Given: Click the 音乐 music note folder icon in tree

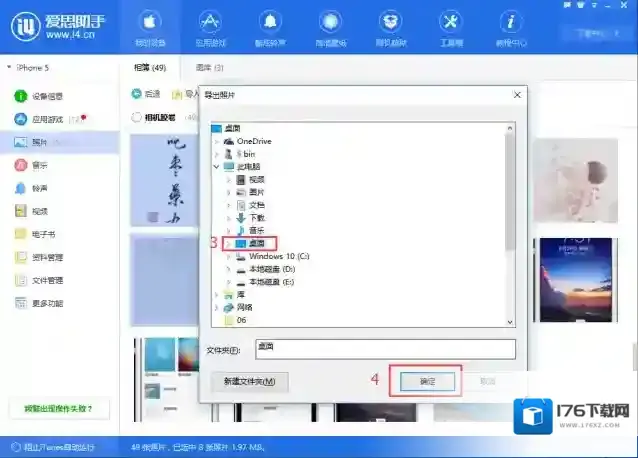Looking at the screenshot, I should tap(241, 230).
